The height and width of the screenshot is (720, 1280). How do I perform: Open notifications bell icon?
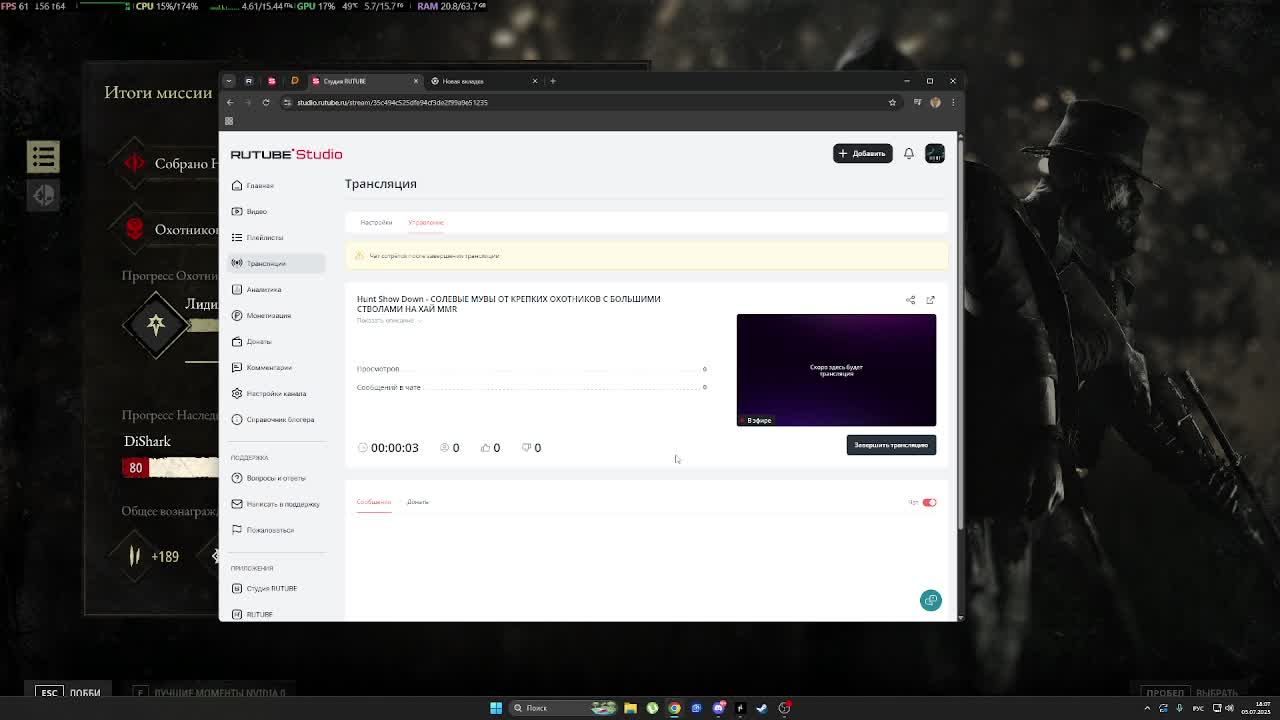[x=908, y=153]
